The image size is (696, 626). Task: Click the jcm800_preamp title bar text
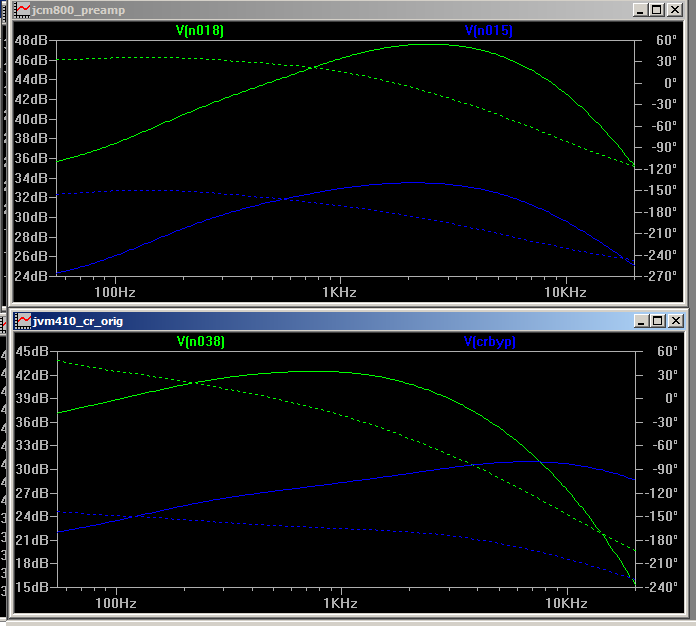point(79,10)
